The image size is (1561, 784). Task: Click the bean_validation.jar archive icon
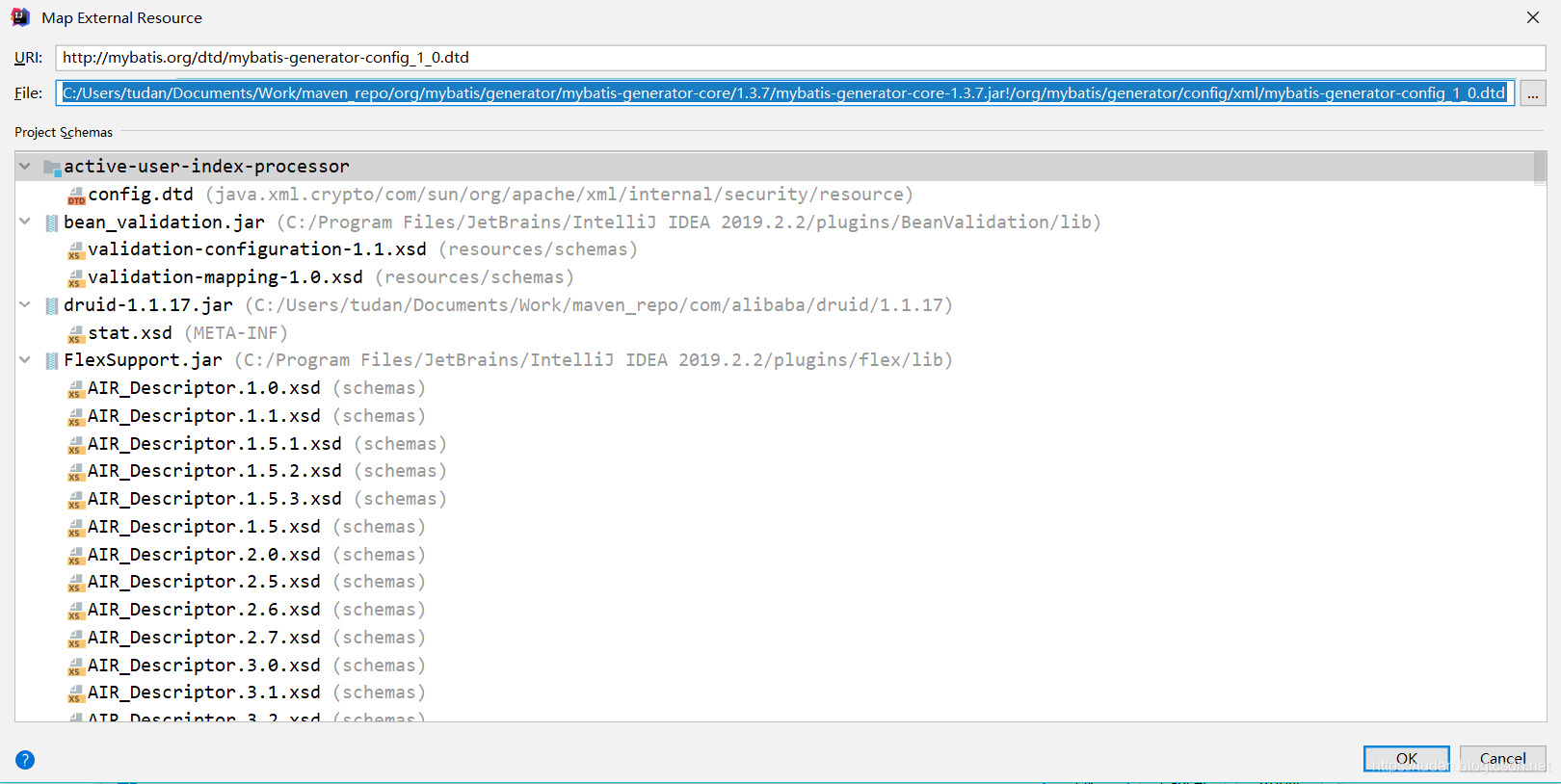coord(52,223)
